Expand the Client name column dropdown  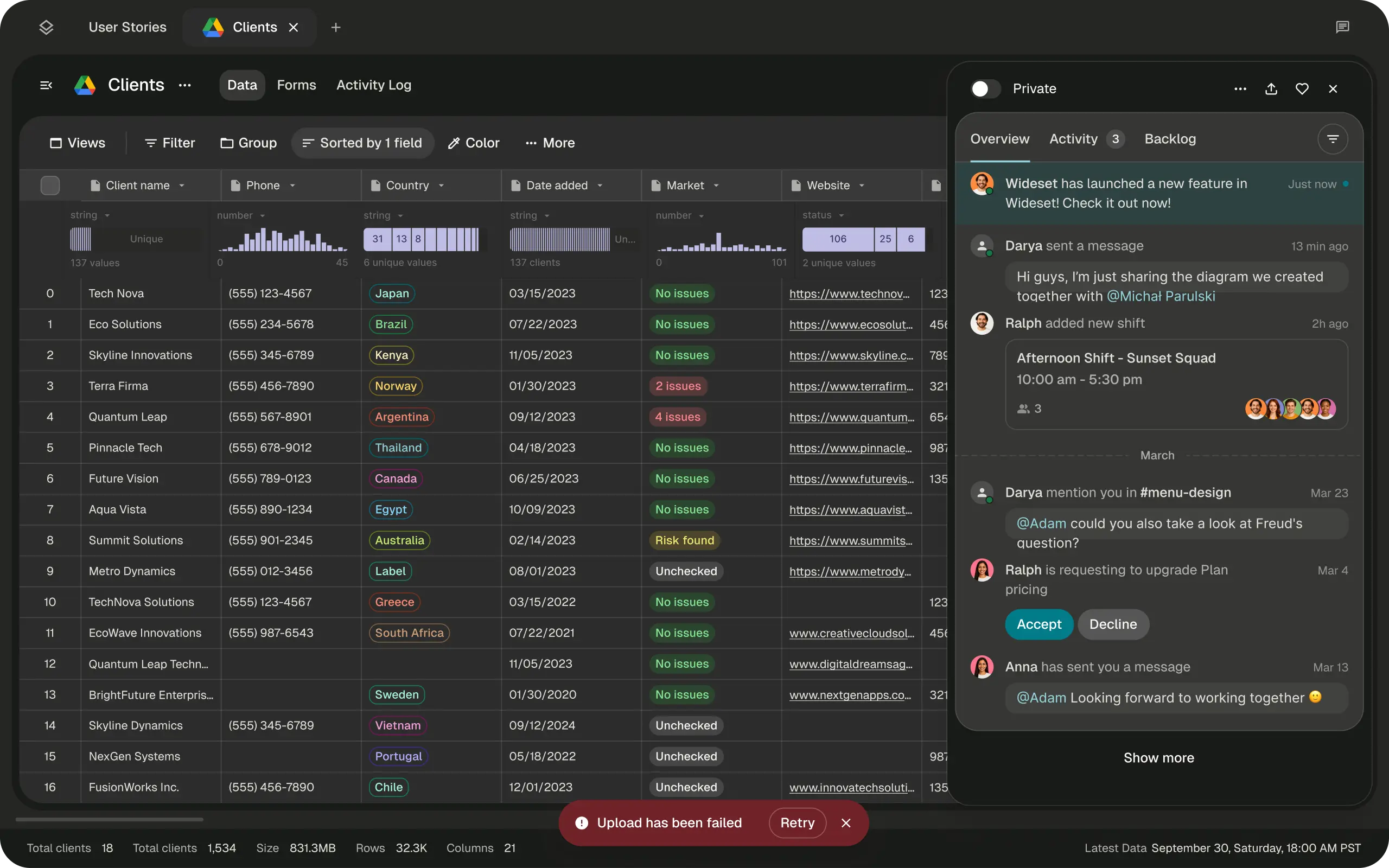click(x=182, y=186)
